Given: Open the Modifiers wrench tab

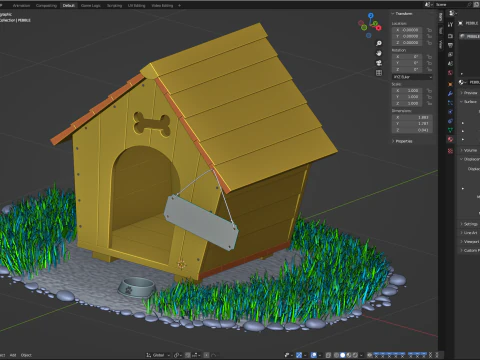Looking at the screenshot, I should click(x=450, y=94).
